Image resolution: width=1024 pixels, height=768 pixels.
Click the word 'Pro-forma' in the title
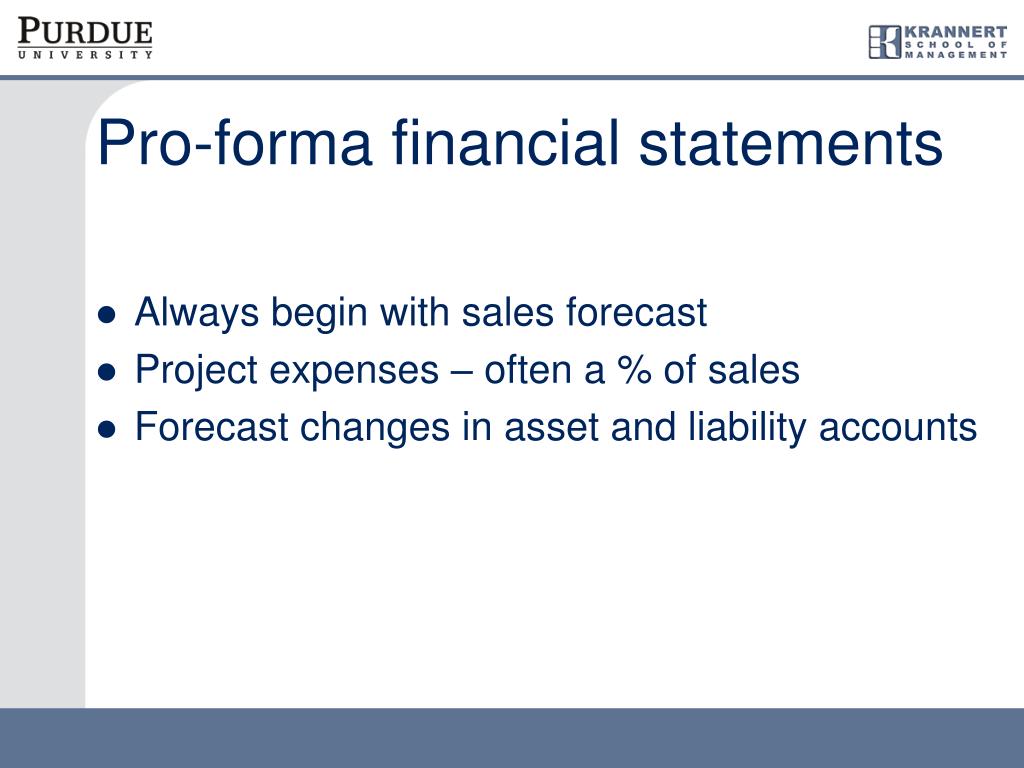point(234,143)
